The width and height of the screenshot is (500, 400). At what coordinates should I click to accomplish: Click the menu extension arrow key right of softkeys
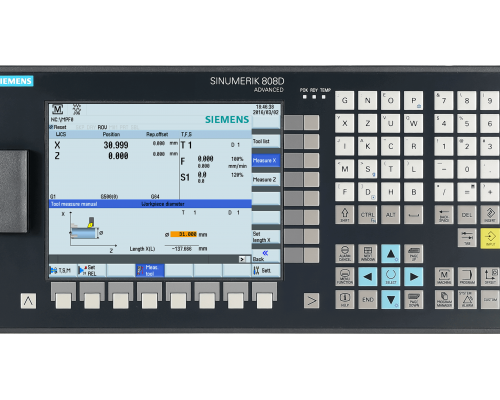311,301
